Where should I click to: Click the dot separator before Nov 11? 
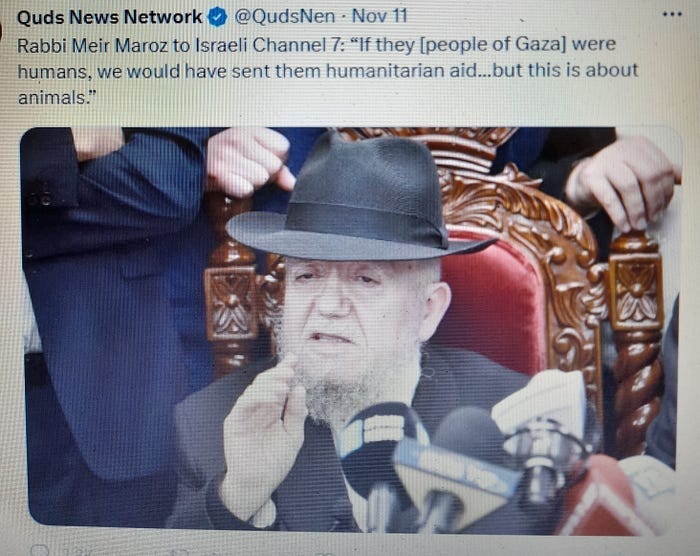tap(344, 18)
